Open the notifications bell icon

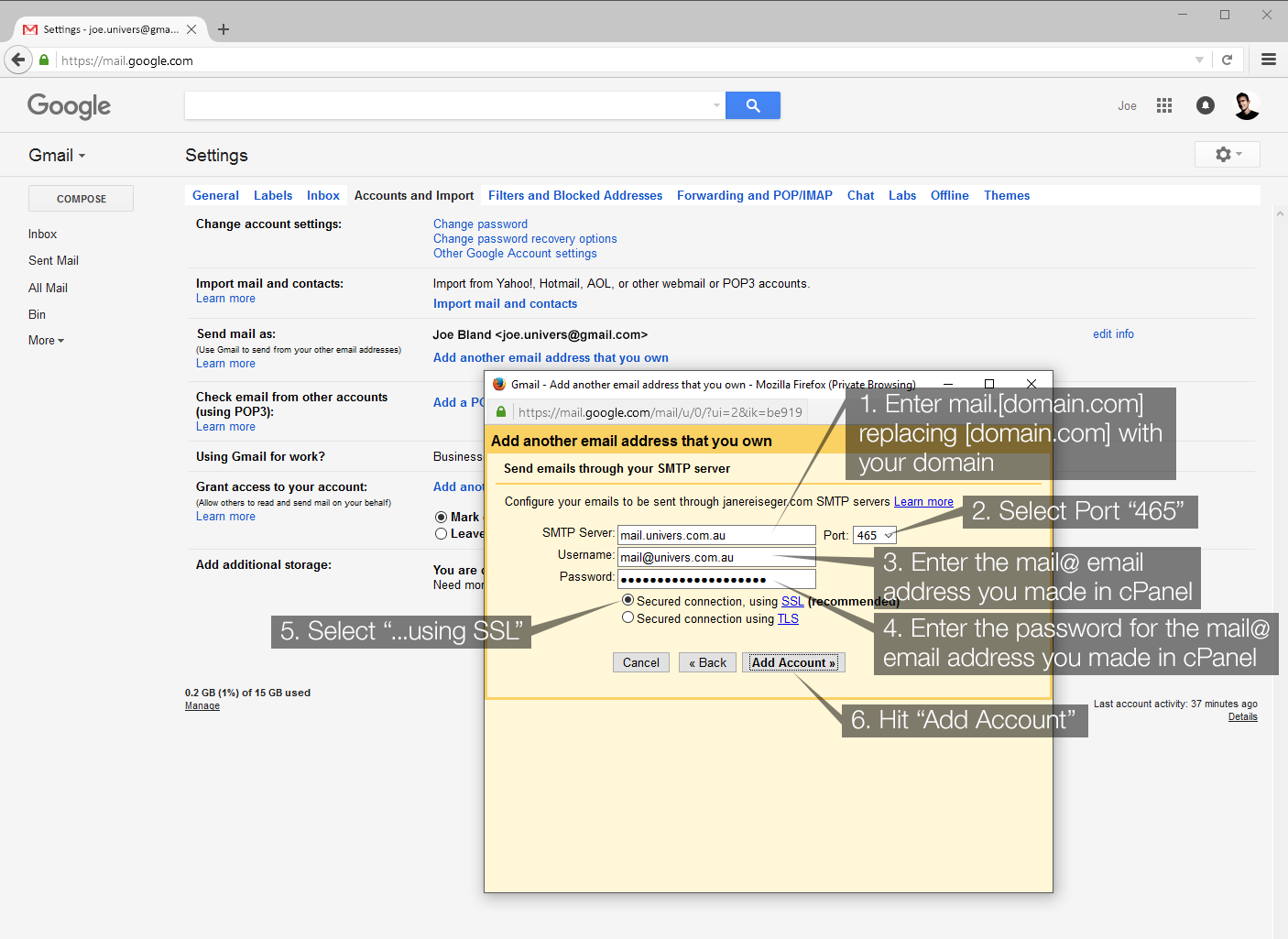1206,105
